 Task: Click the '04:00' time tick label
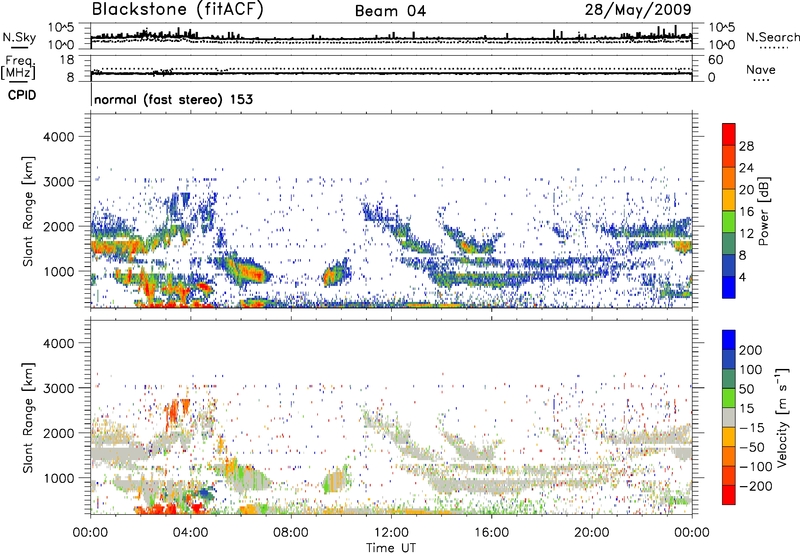(x=191, y=533)
